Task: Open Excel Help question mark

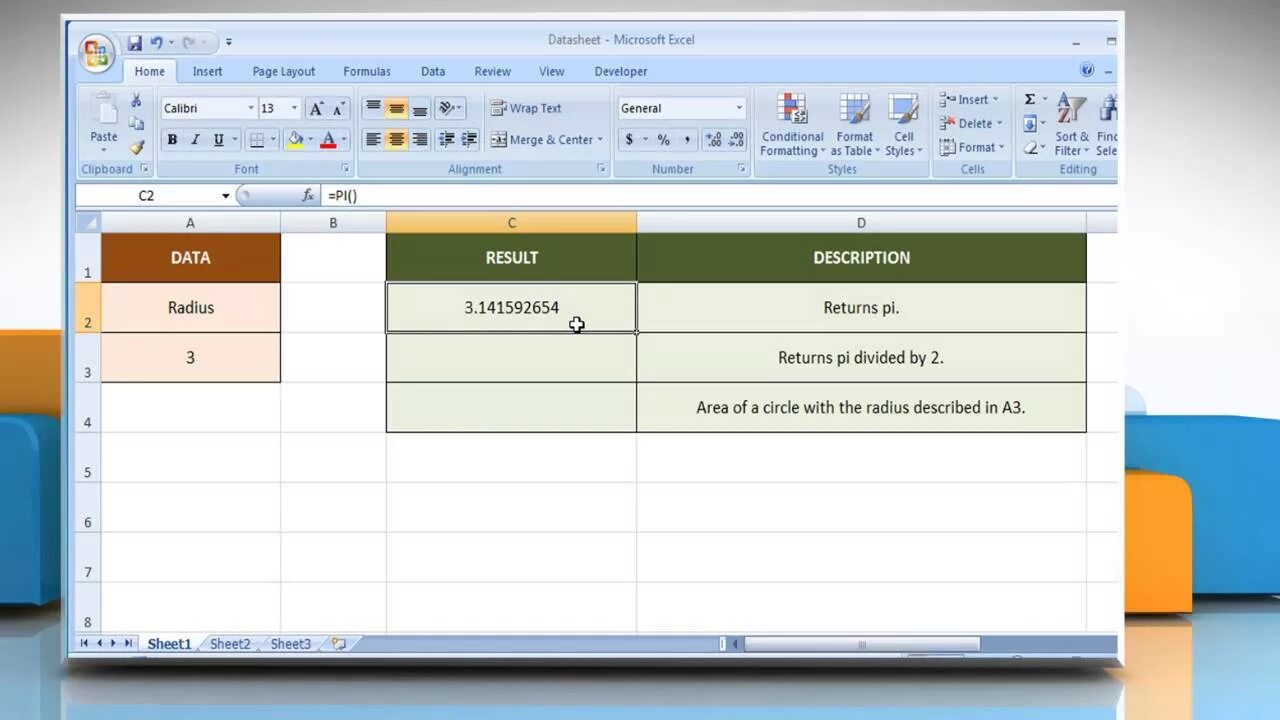Action: click(x=1087, y=70)
